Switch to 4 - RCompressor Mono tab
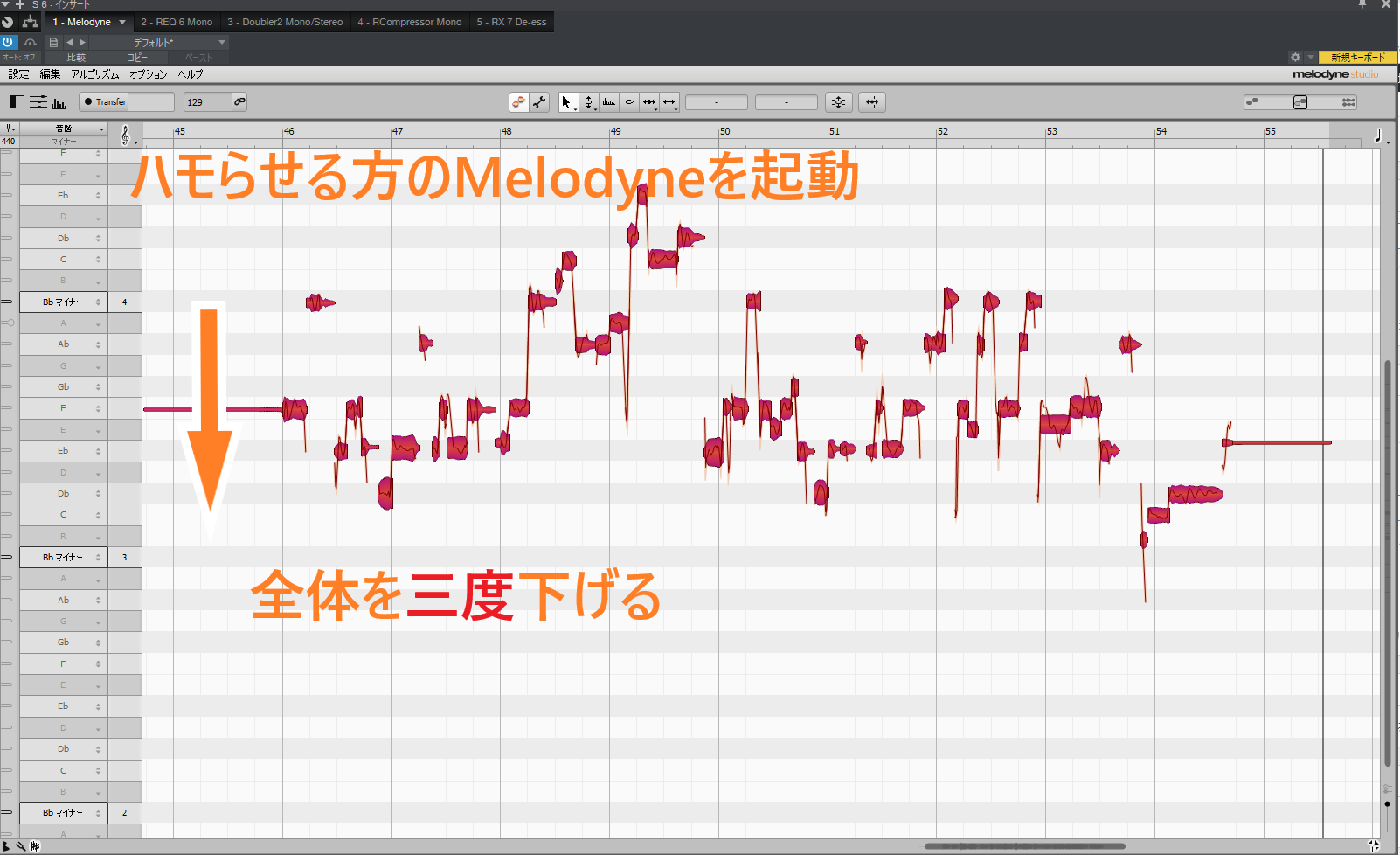The height and width of the screenshot is (855, 1400). (410, 22)
